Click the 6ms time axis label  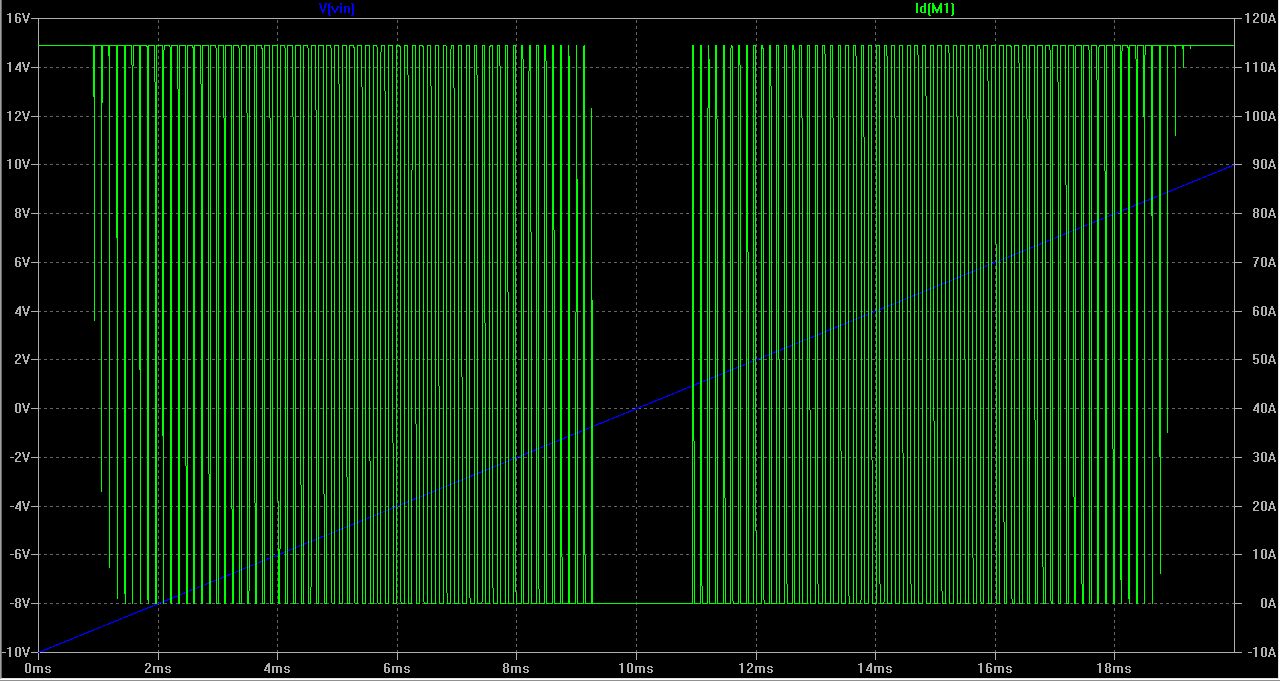coord(397,668)
